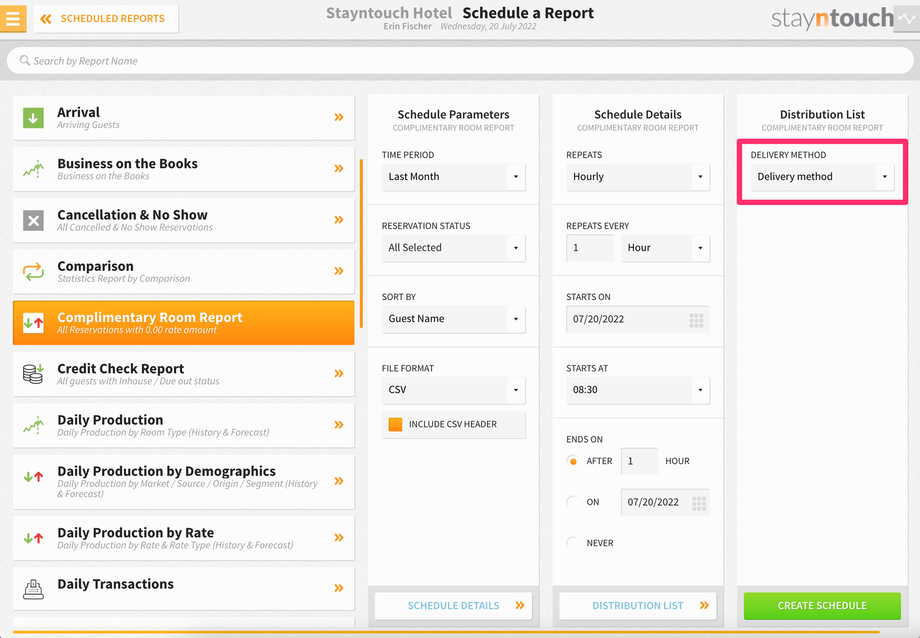Click the Ends On date field

[665, 502]
